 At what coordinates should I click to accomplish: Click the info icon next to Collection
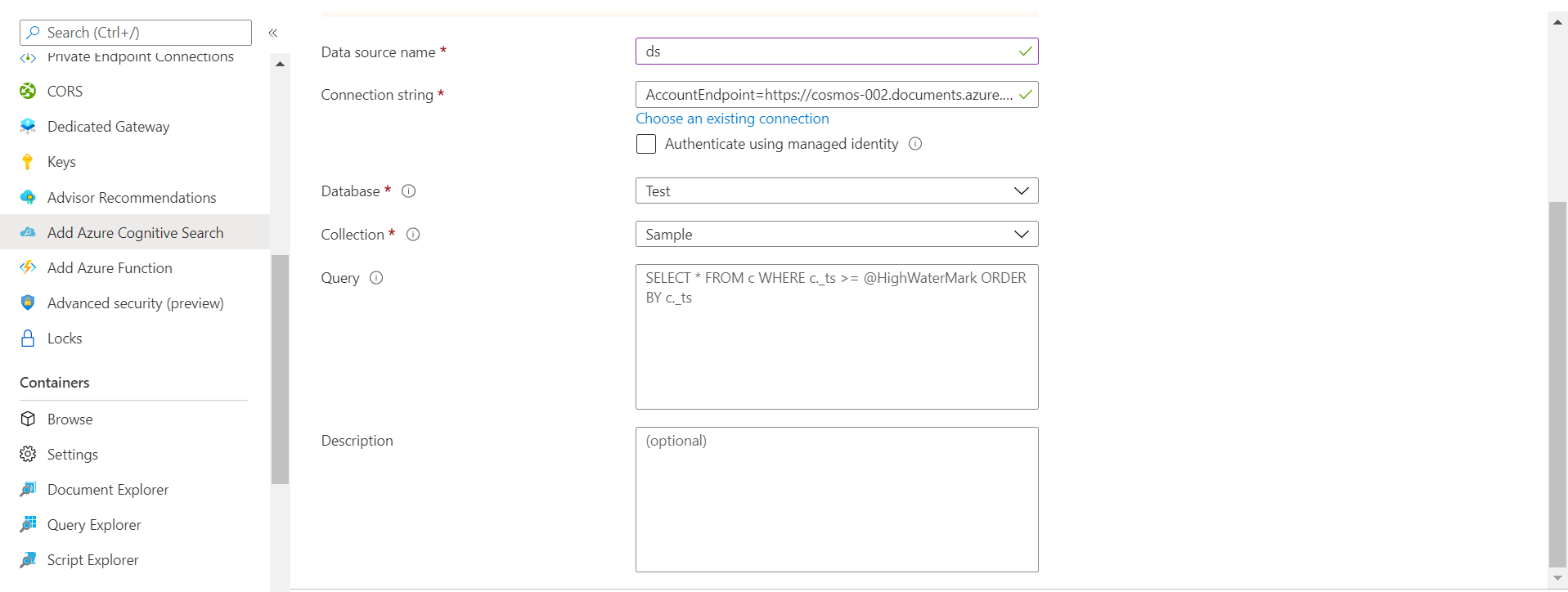click(x=413, y=235)
